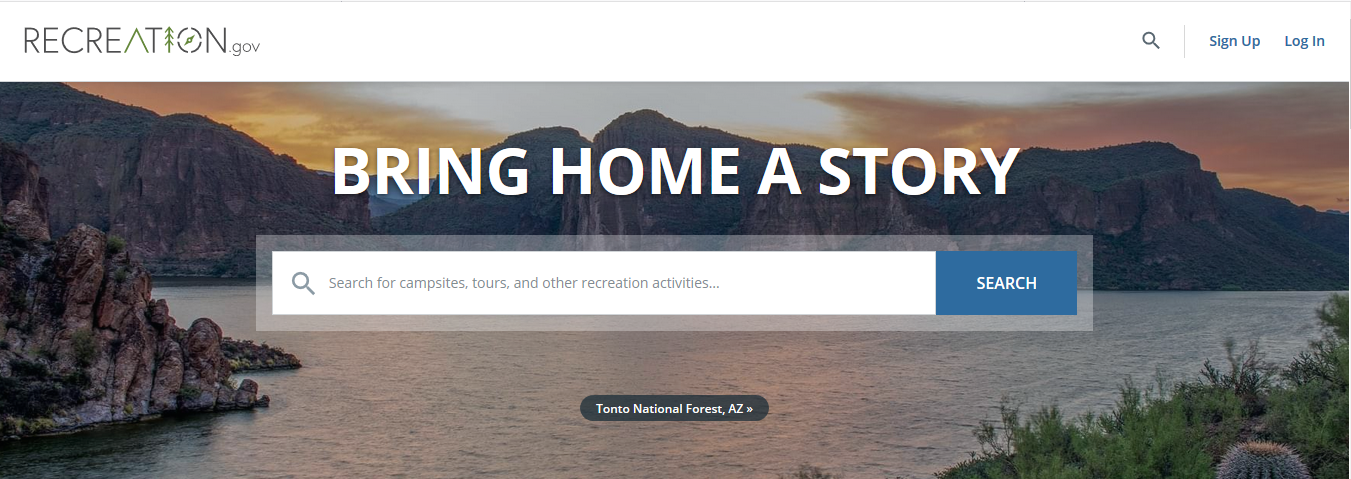Open the header search magnifier icon

coord(1151,41)
